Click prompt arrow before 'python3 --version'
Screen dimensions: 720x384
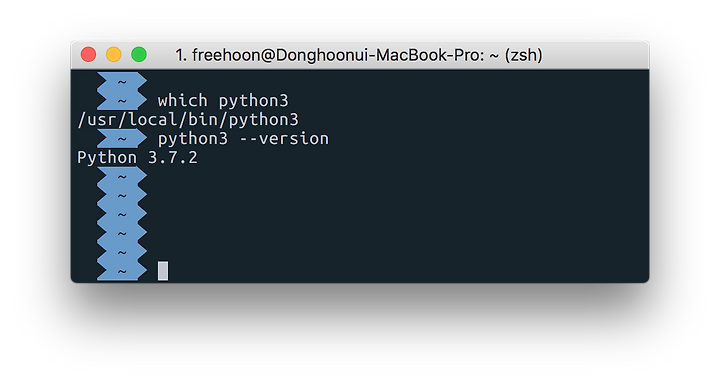(122, 139)
